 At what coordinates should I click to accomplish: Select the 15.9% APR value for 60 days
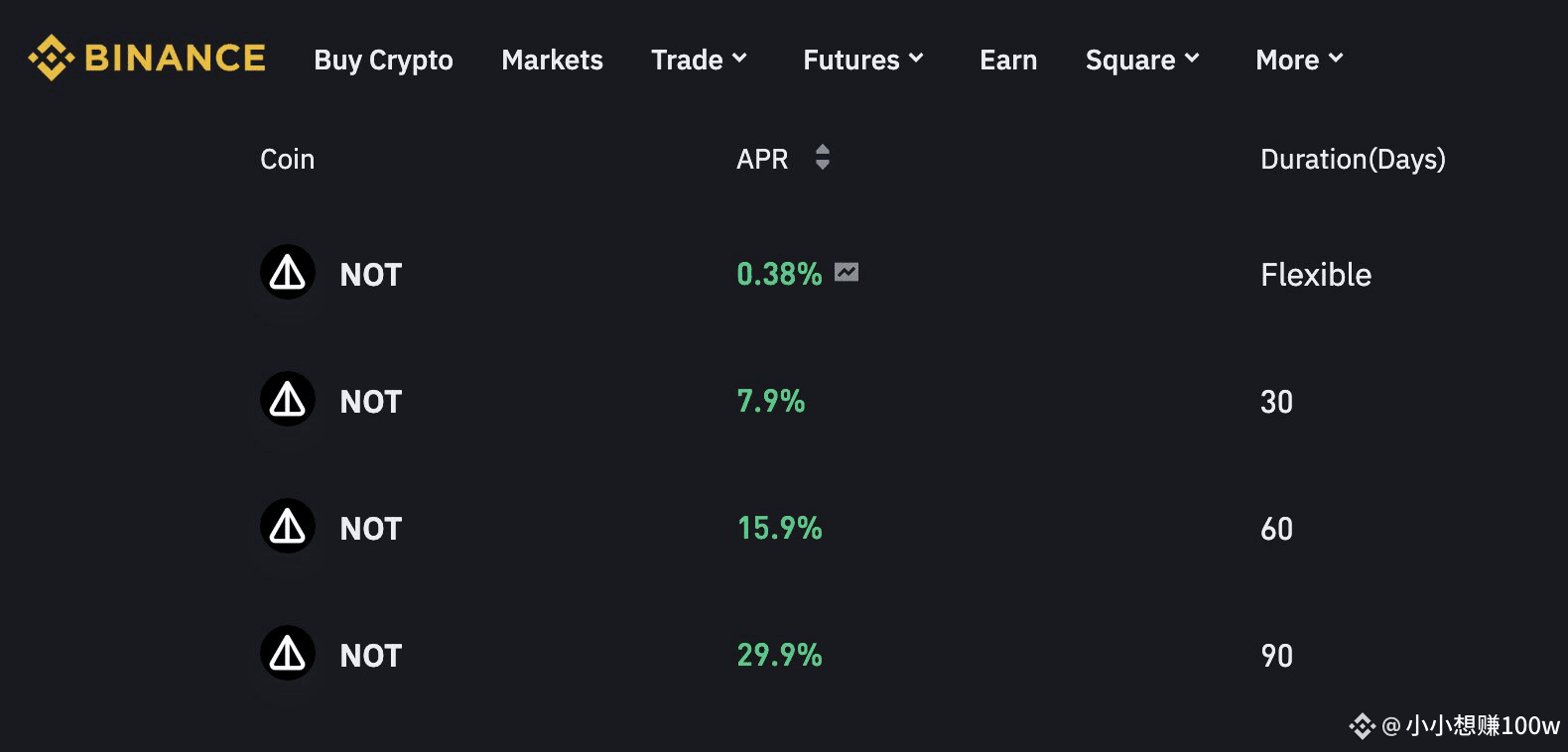click(x=779, y=528)
